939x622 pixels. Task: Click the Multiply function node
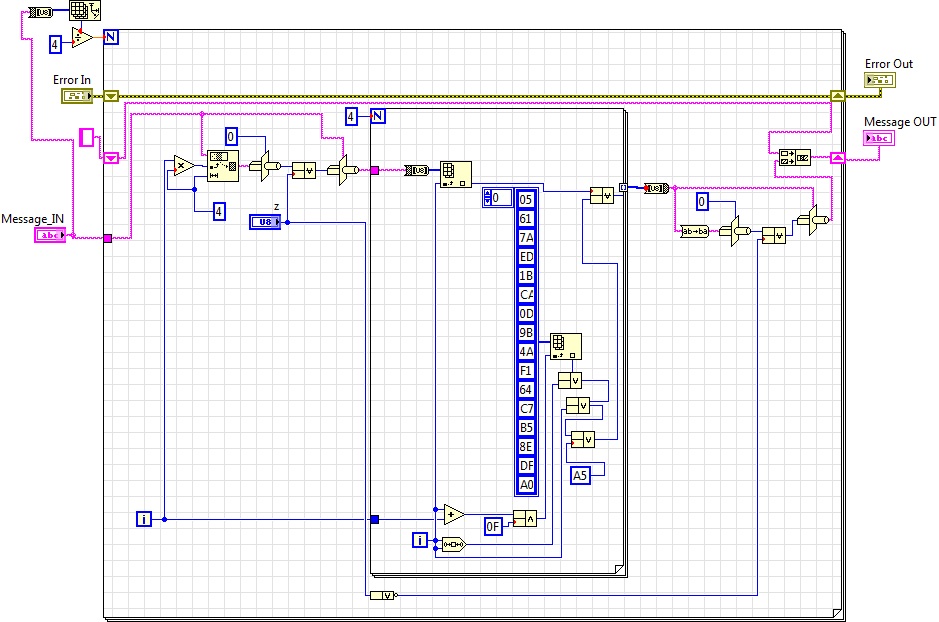[183, 166]
